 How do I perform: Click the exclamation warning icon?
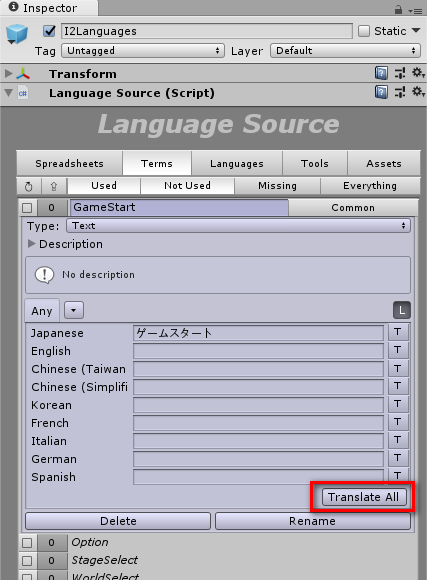[x=44, y=275]
